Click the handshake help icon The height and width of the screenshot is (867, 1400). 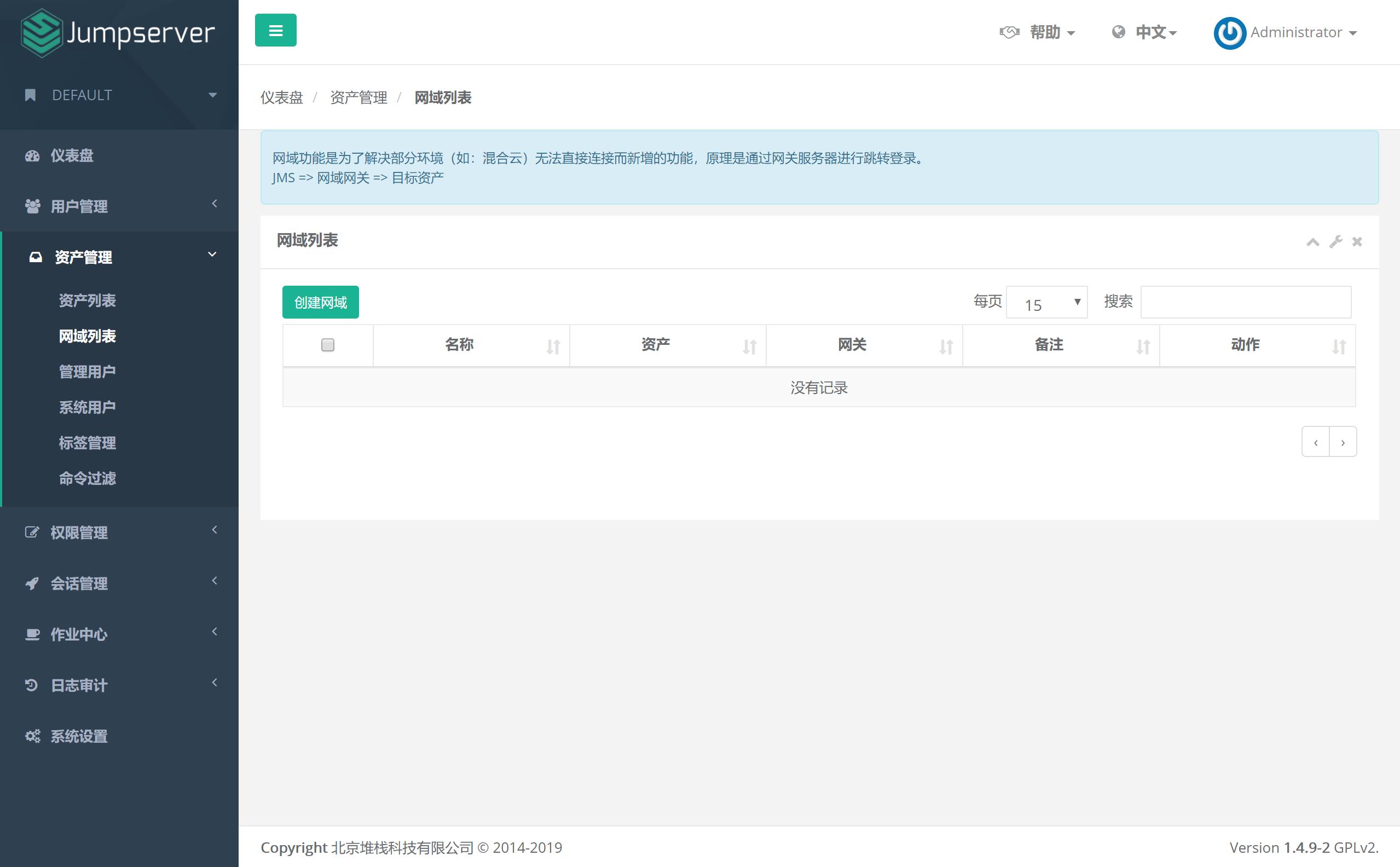pos(1009,32)
